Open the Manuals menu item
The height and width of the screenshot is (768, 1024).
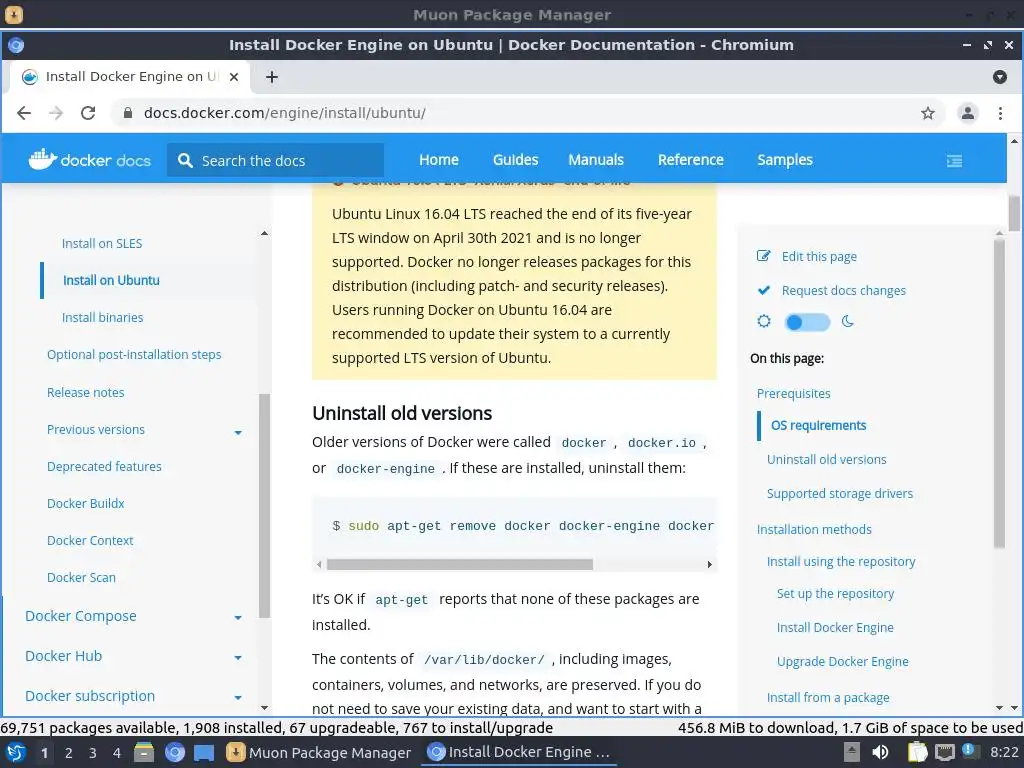tap(596, 160)
